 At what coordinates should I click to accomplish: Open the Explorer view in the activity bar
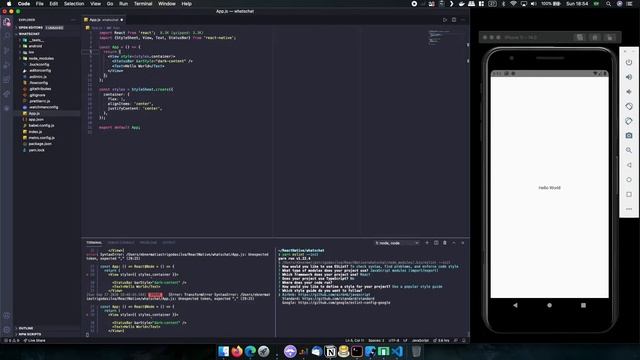7,22
